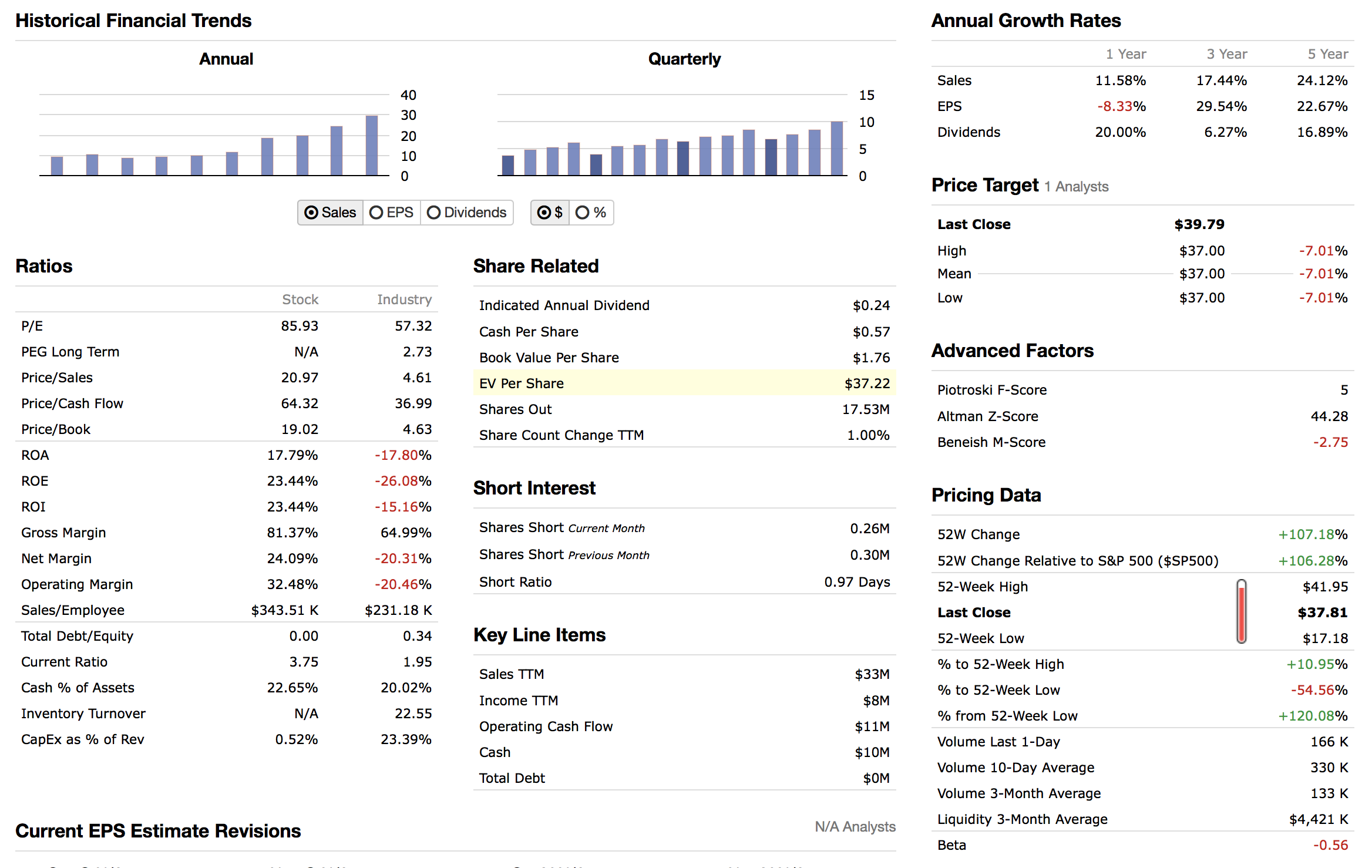This screenshot has width=1372, height=868.
Task: Click the P/E ratio row
Action: click(x=226, y=326)
